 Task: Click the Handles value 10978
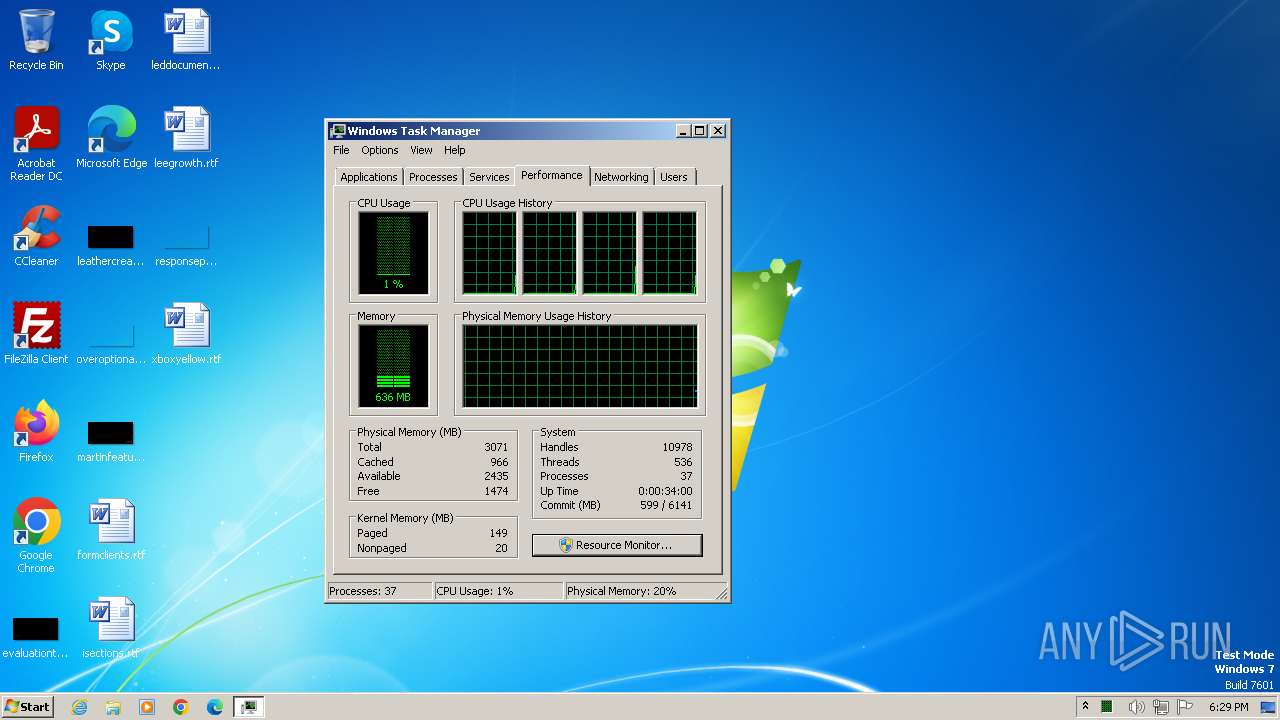pos(677,447)
